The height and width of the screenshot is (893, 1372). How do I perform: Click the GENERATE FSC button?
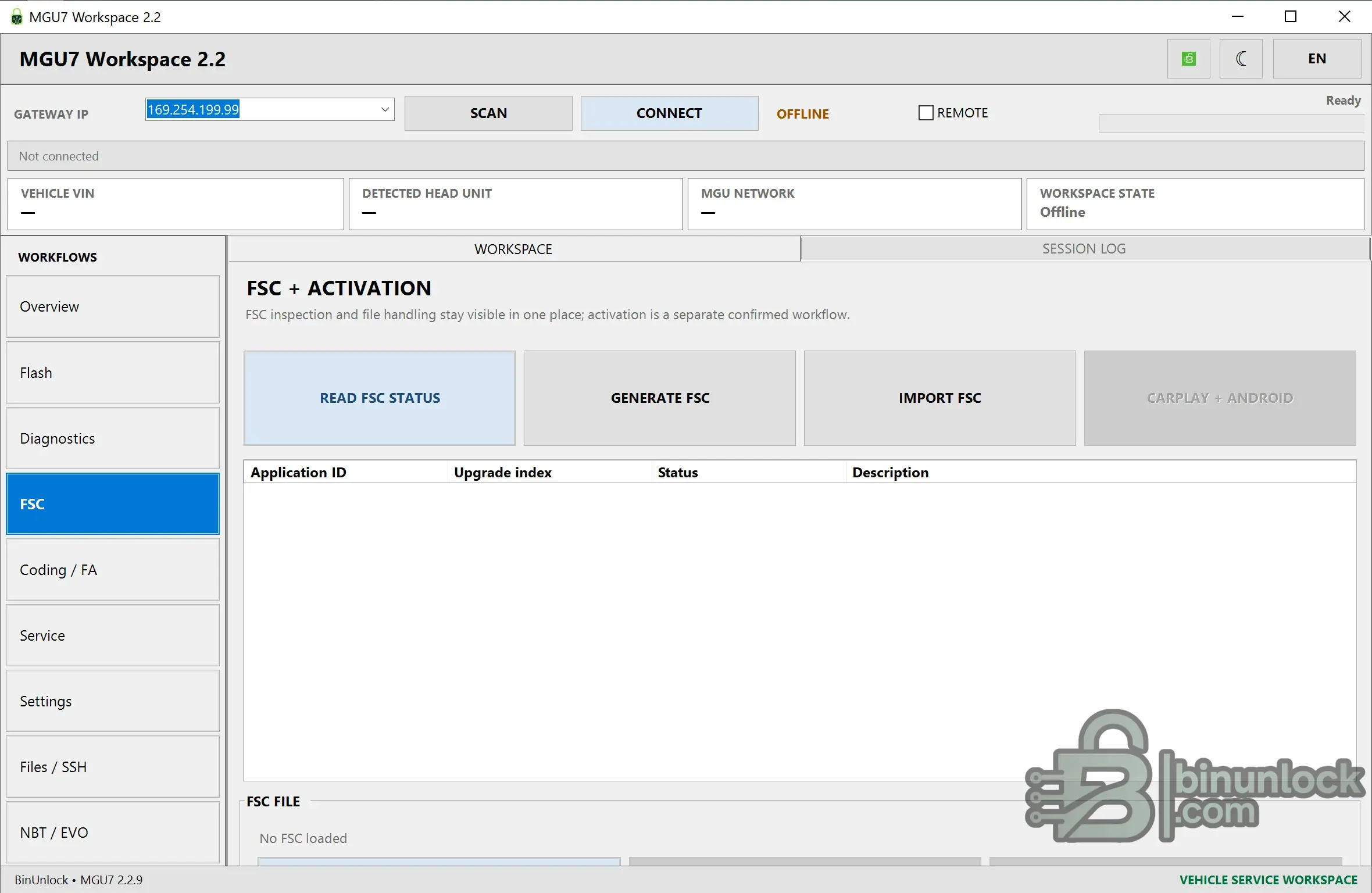point(660,398)
